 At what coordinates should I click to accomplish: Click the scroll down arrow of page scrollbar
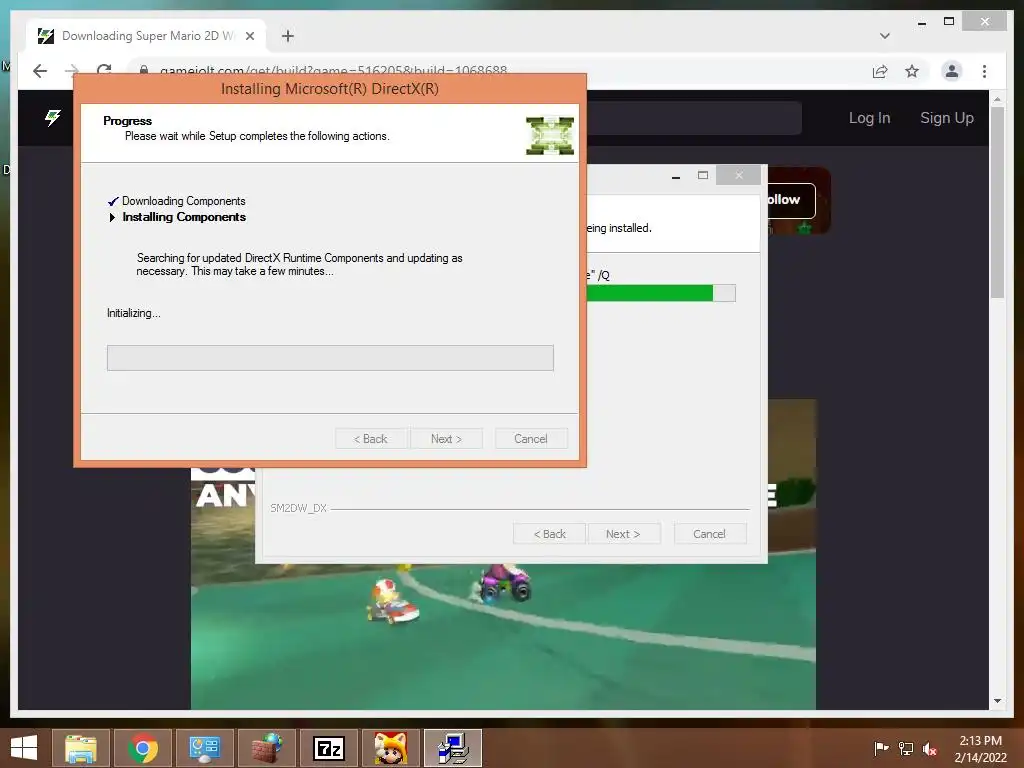997,701
